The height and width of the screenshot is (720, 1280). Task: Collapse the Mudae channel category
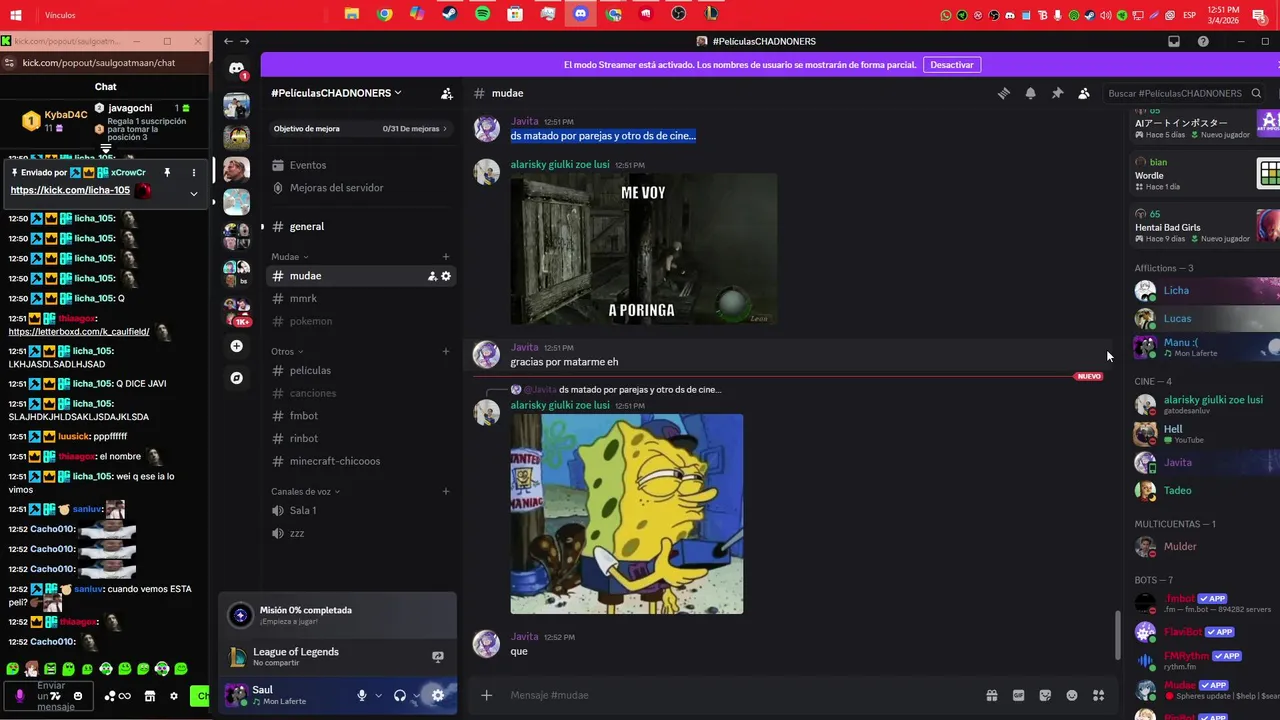290,257
